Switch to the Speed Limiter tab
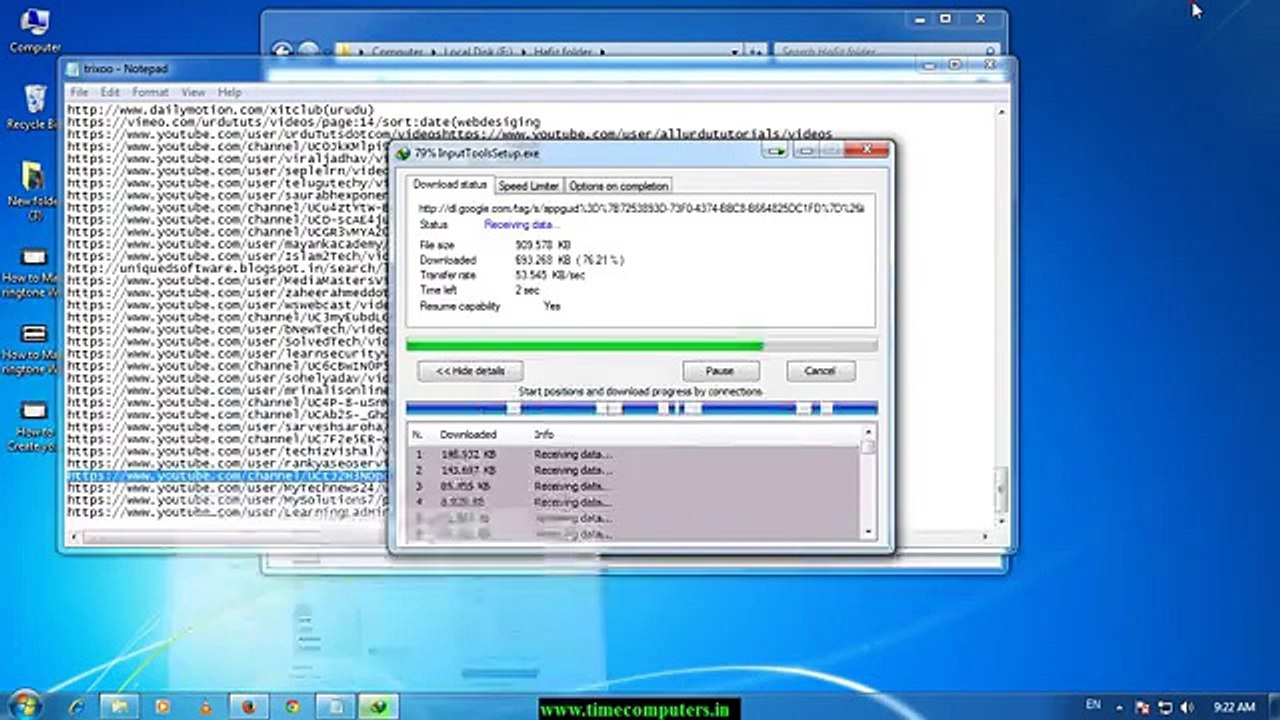 point(528,186)
